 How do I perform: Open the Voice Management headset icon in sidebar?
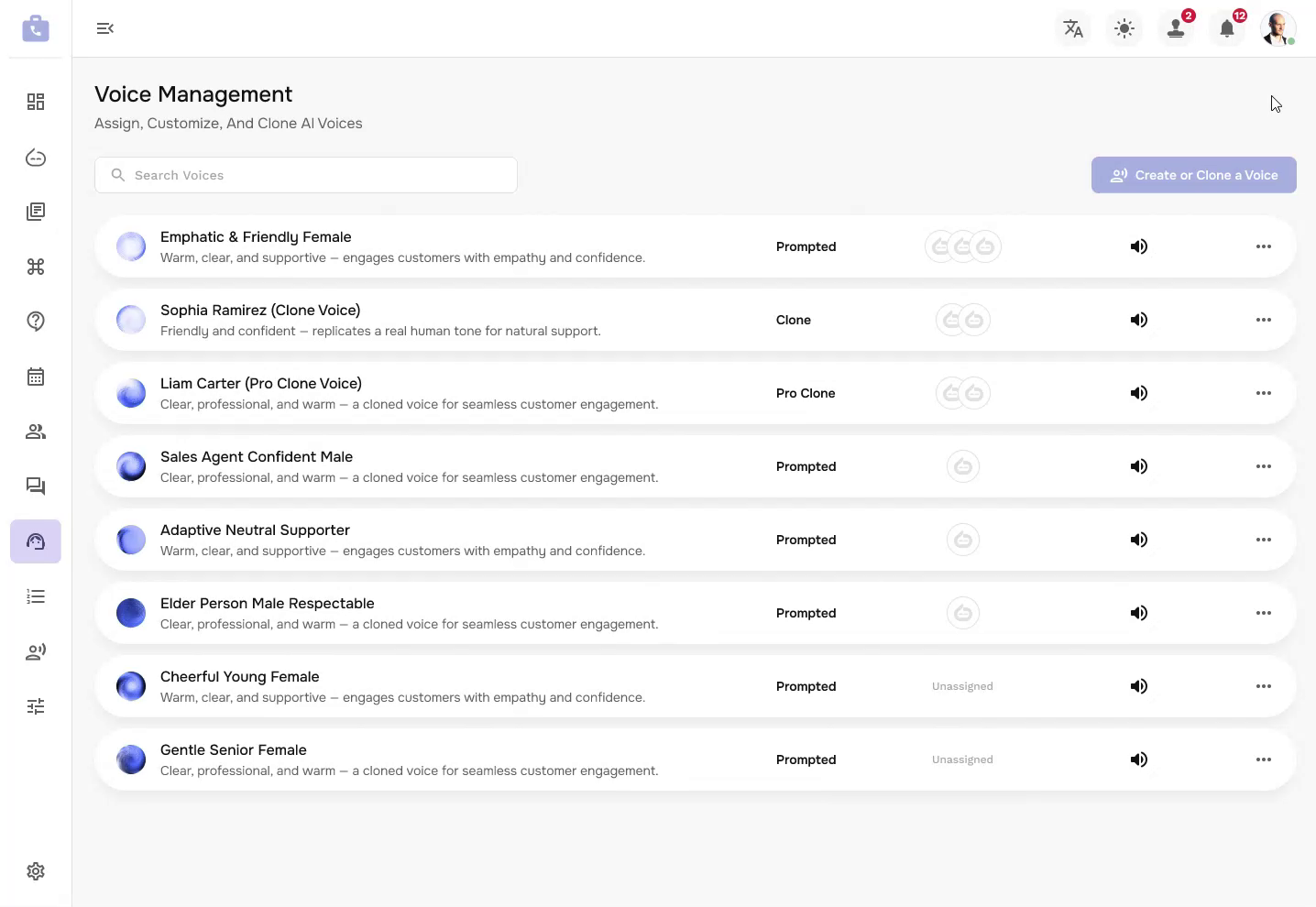36,541
